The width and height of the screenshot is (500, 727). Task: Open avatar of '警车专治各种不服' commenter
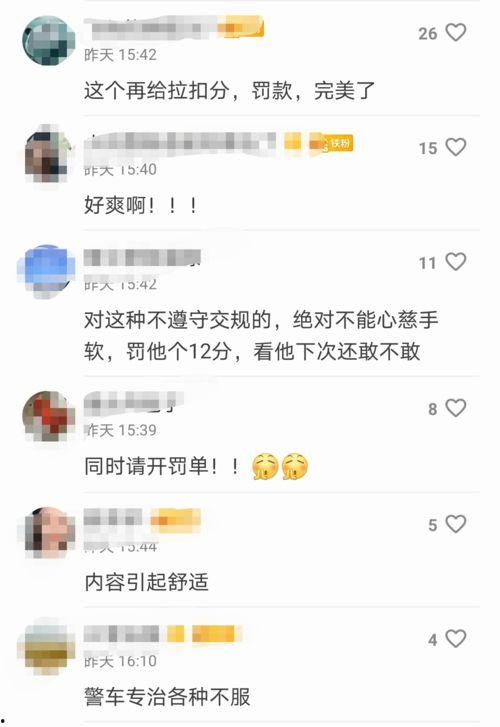pos(46,646)
